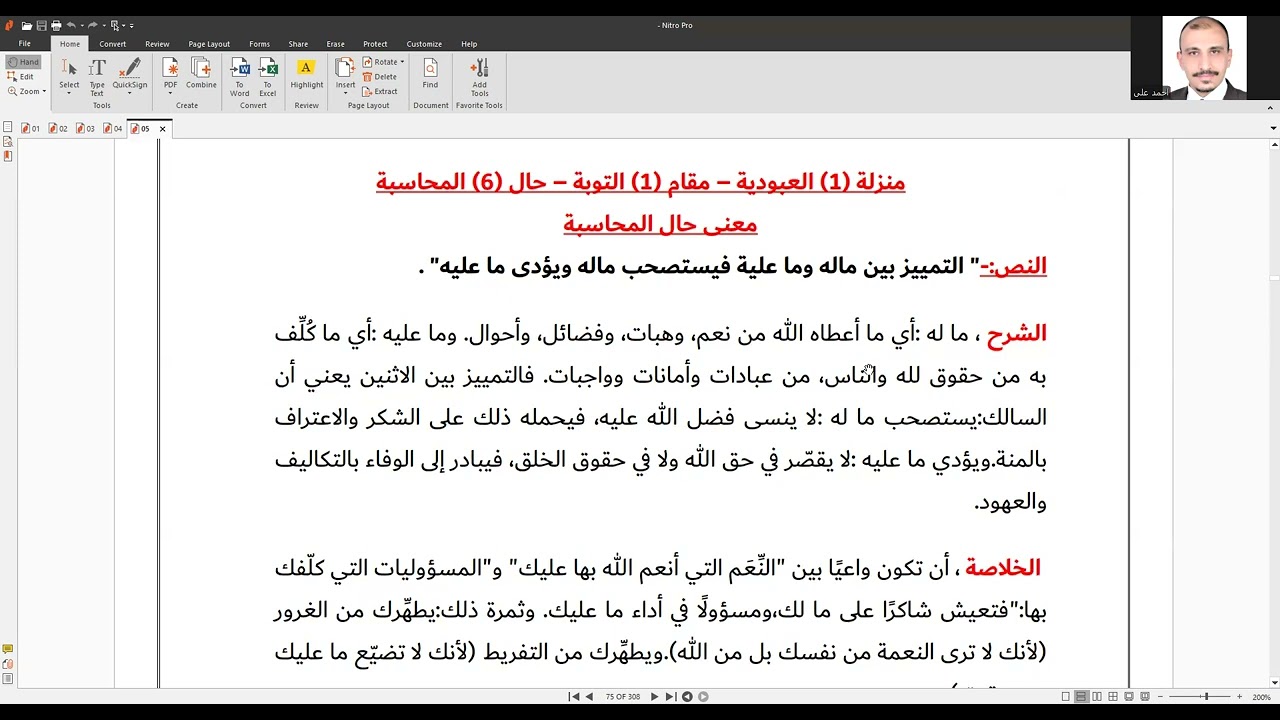The height and width of the screenshot is (720, 1280).
Task: Go to the next page
Action: 655,697
